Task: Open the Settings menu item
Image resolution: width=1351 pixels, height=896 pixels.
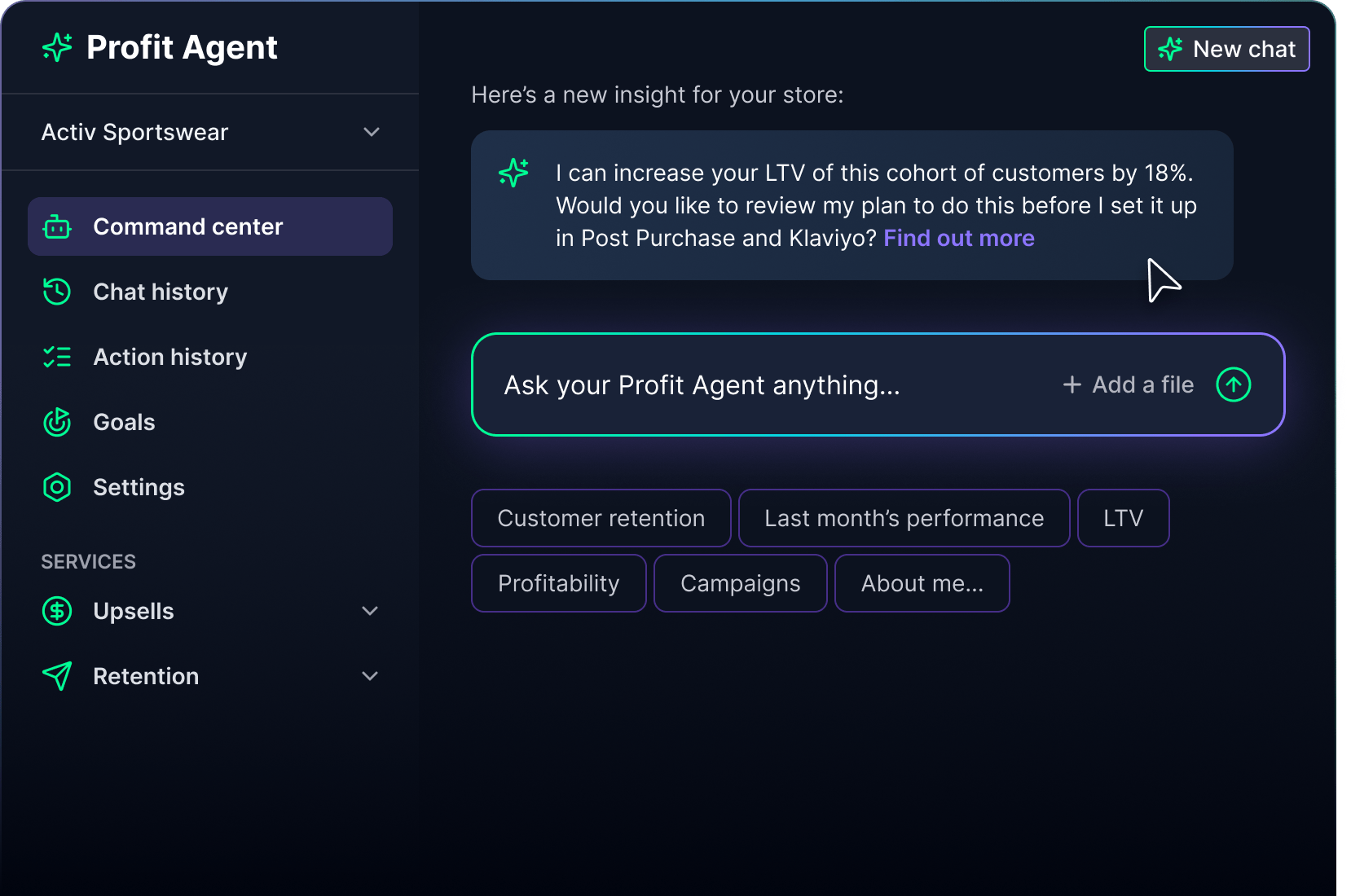Action: (210, 487)
